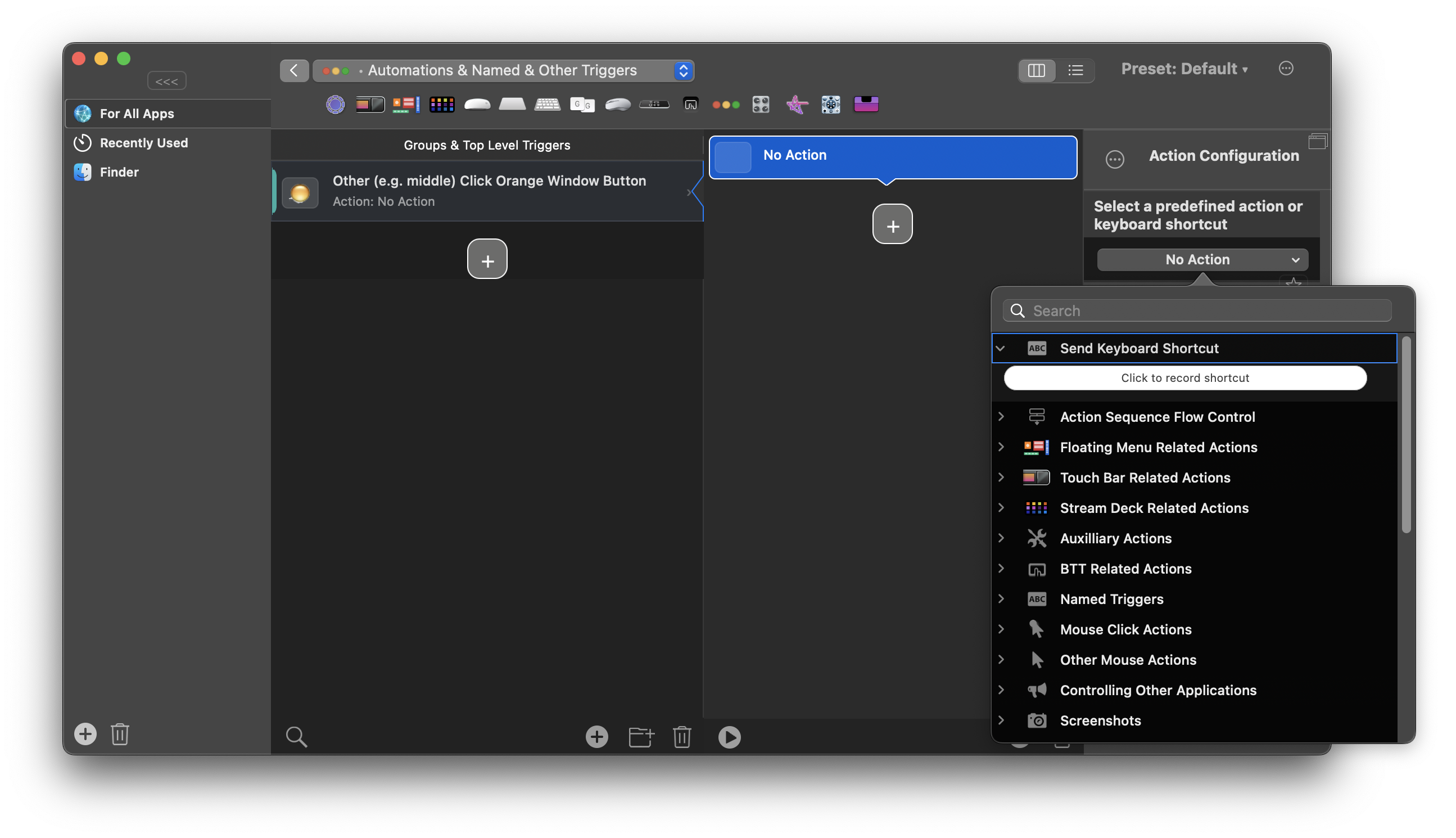Viewport: 1456px width, 838px height.
Task: Switch to list view layout toggle
Action: pos(1075,70)
